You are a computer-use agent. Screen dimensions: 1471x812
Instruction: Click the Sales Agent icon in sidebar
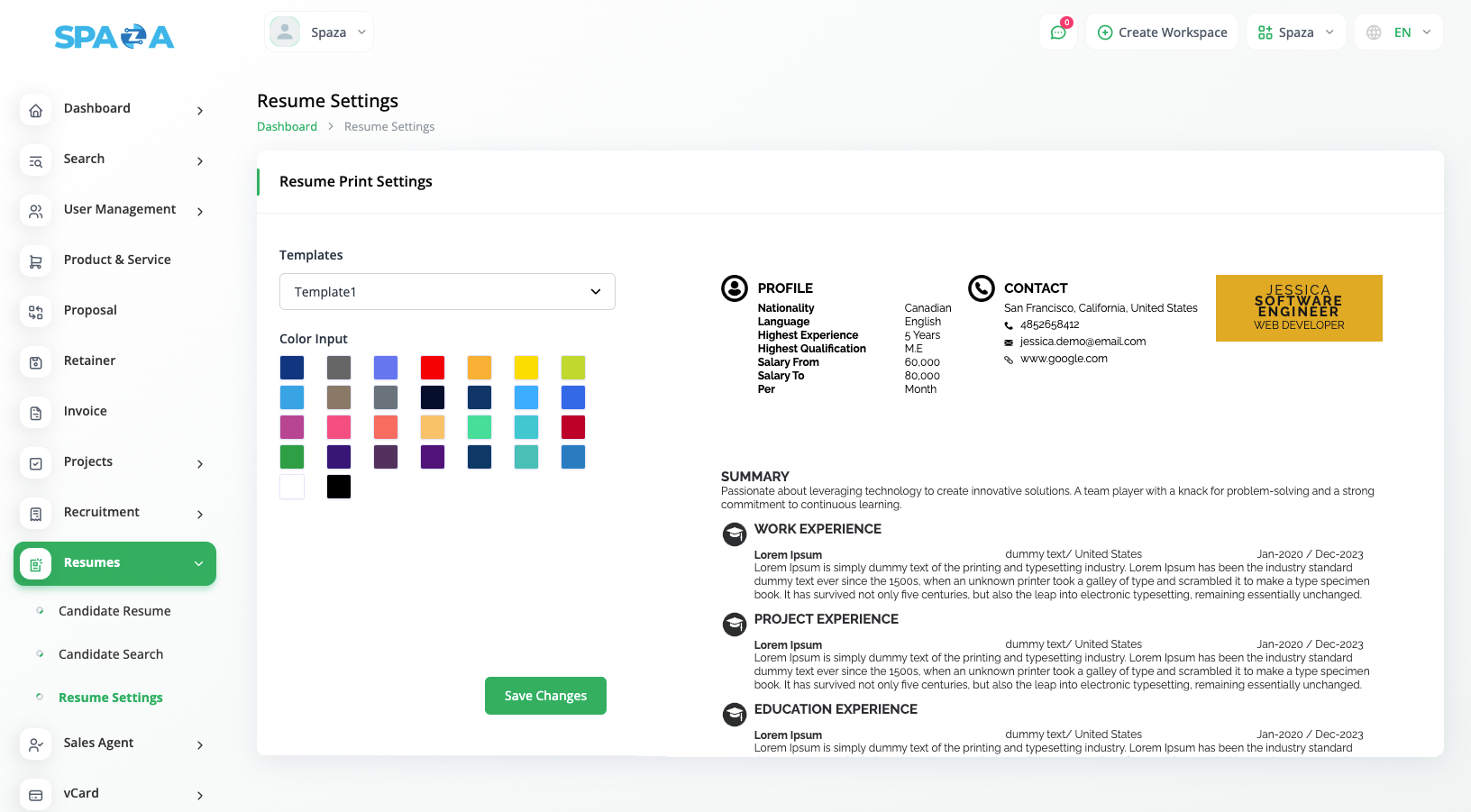coord(36,744)
